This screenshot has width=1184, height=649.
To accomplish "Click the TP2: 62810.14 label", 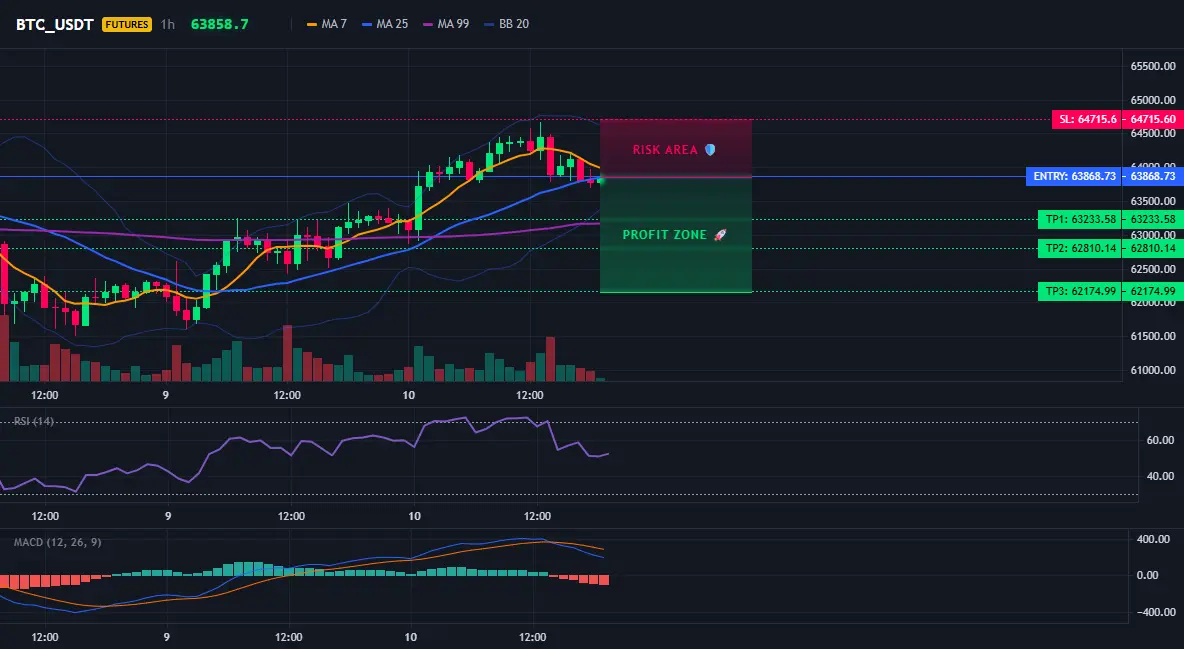I will 1080,248.
